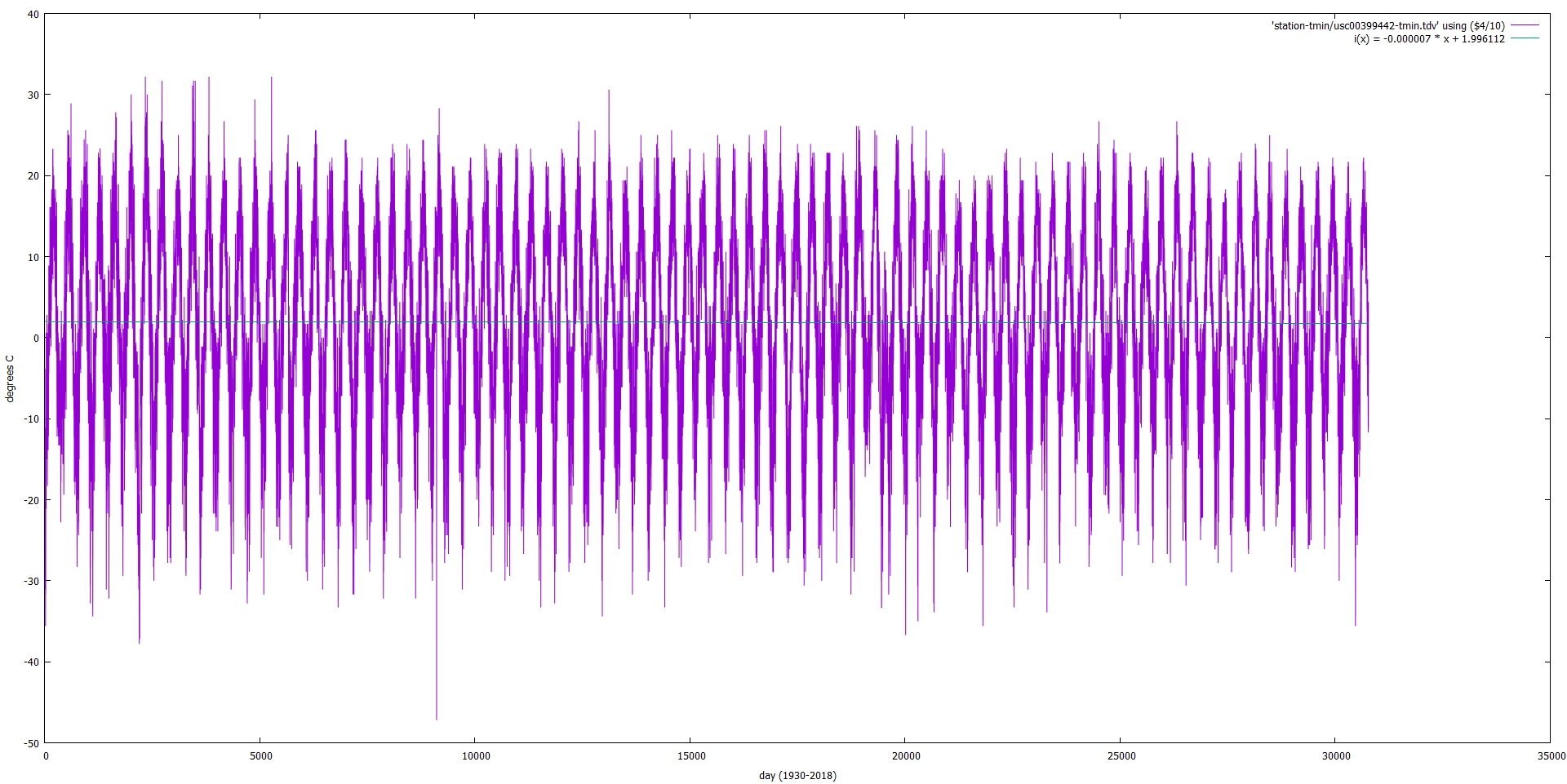Click the 15000 x-axis tick label
This screenshot has width=1567, height=784.
(691, 756)
